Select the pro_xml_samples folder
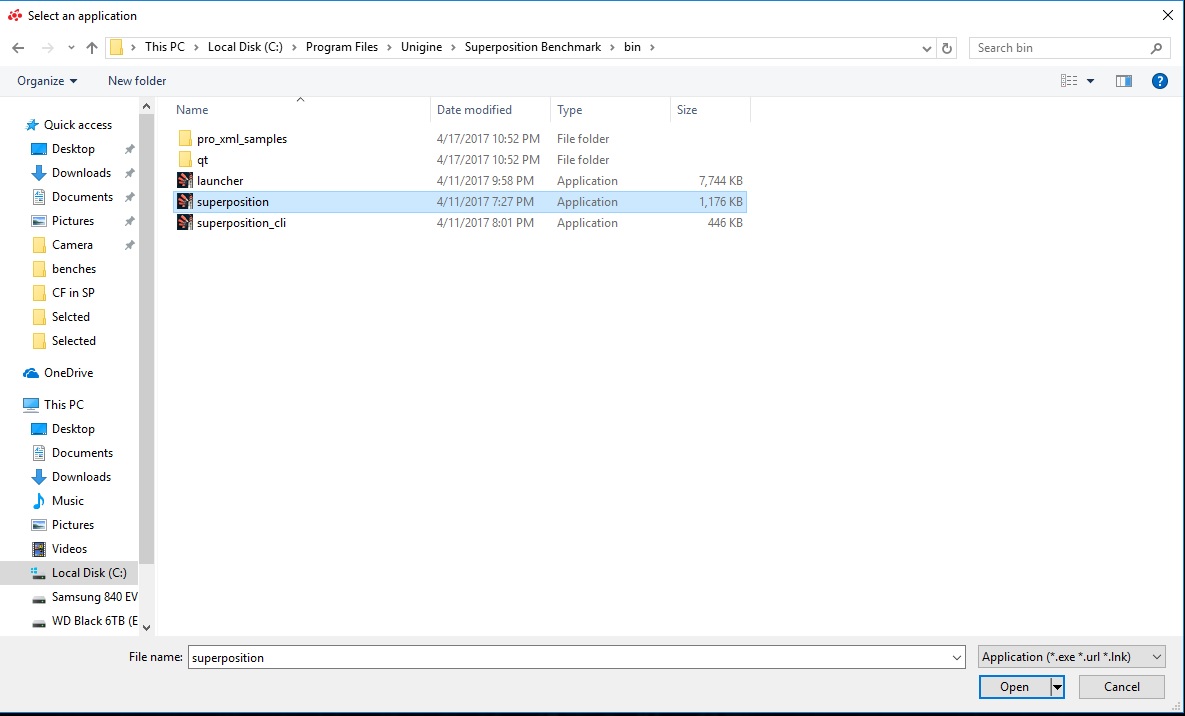 tap(242, 138)
